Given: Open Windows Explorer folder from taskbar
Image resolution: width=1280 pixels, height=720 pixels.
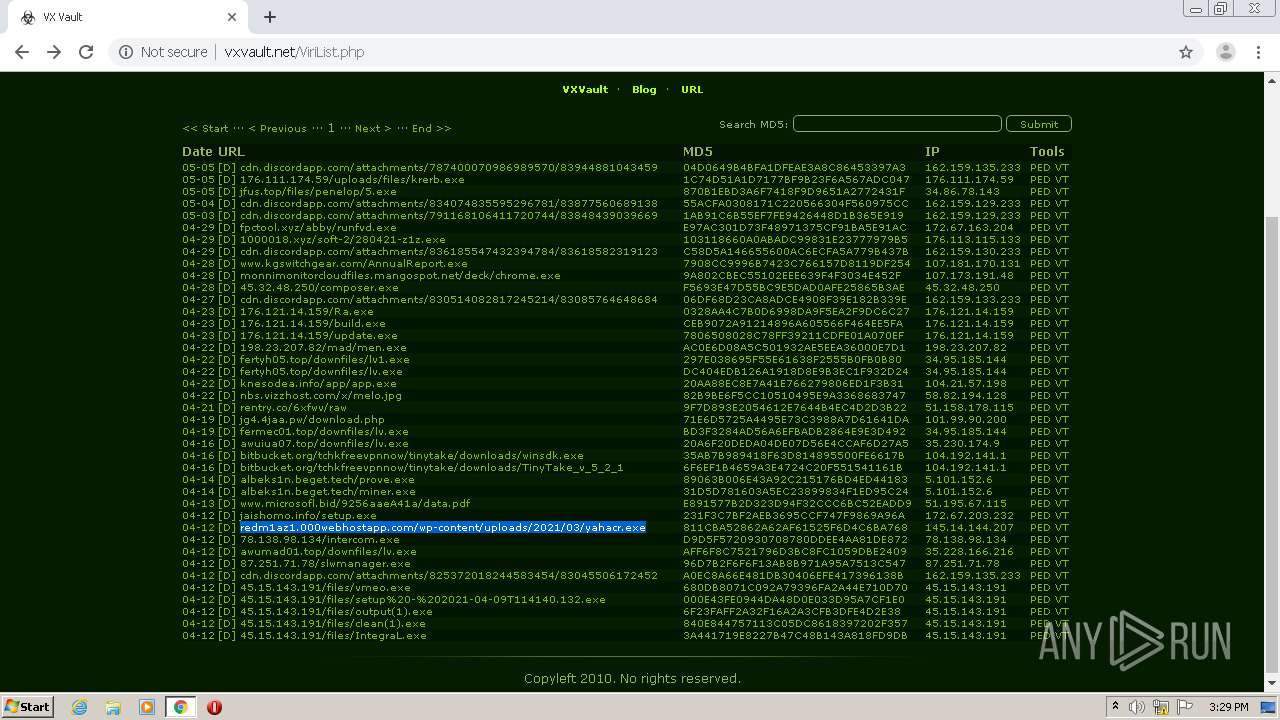Looking at the screenshot, I should tap(113, 707).
